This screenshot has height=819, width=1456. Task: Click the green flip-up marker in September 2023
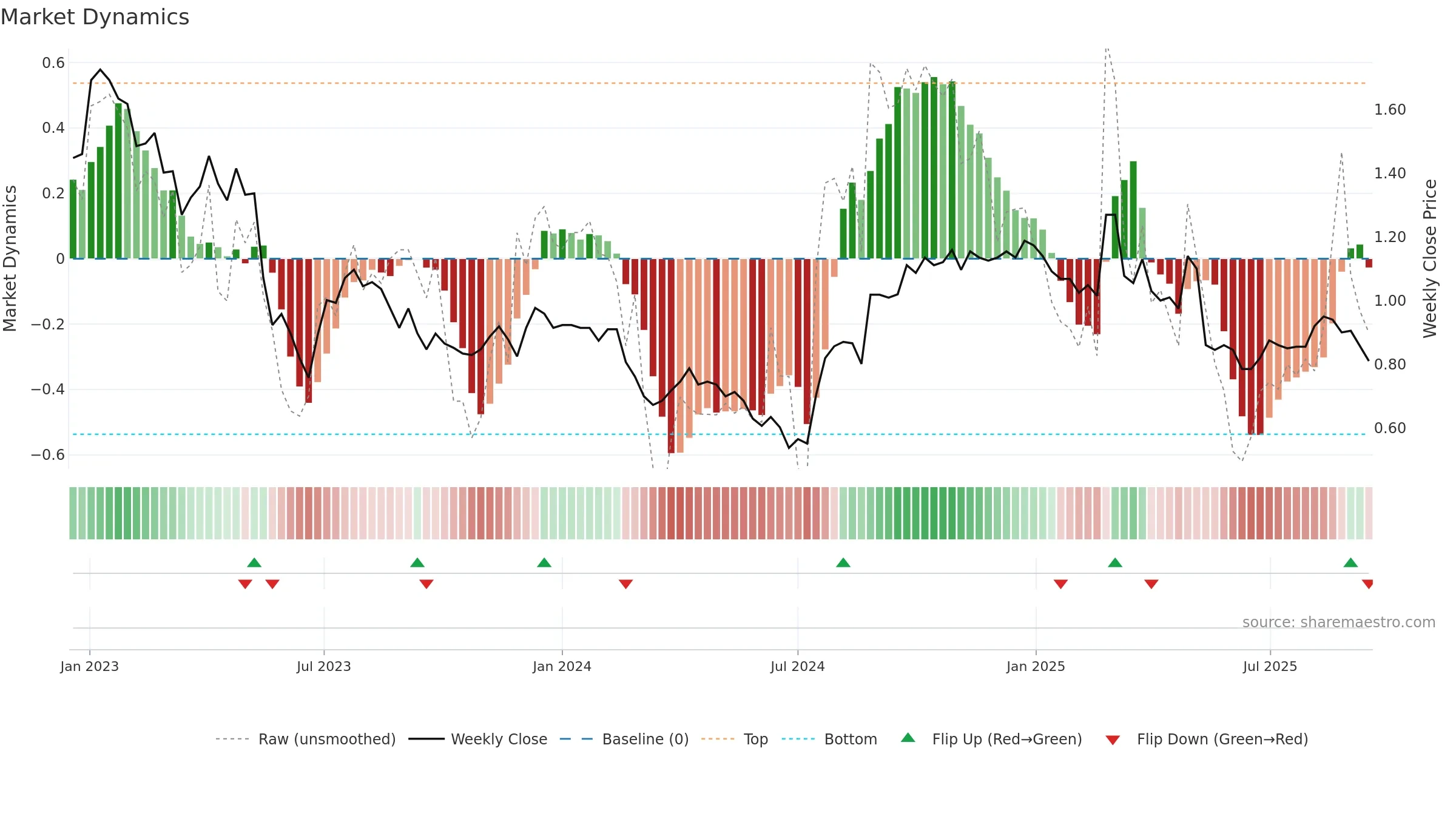pyautogui.click(x=417, y=562)
